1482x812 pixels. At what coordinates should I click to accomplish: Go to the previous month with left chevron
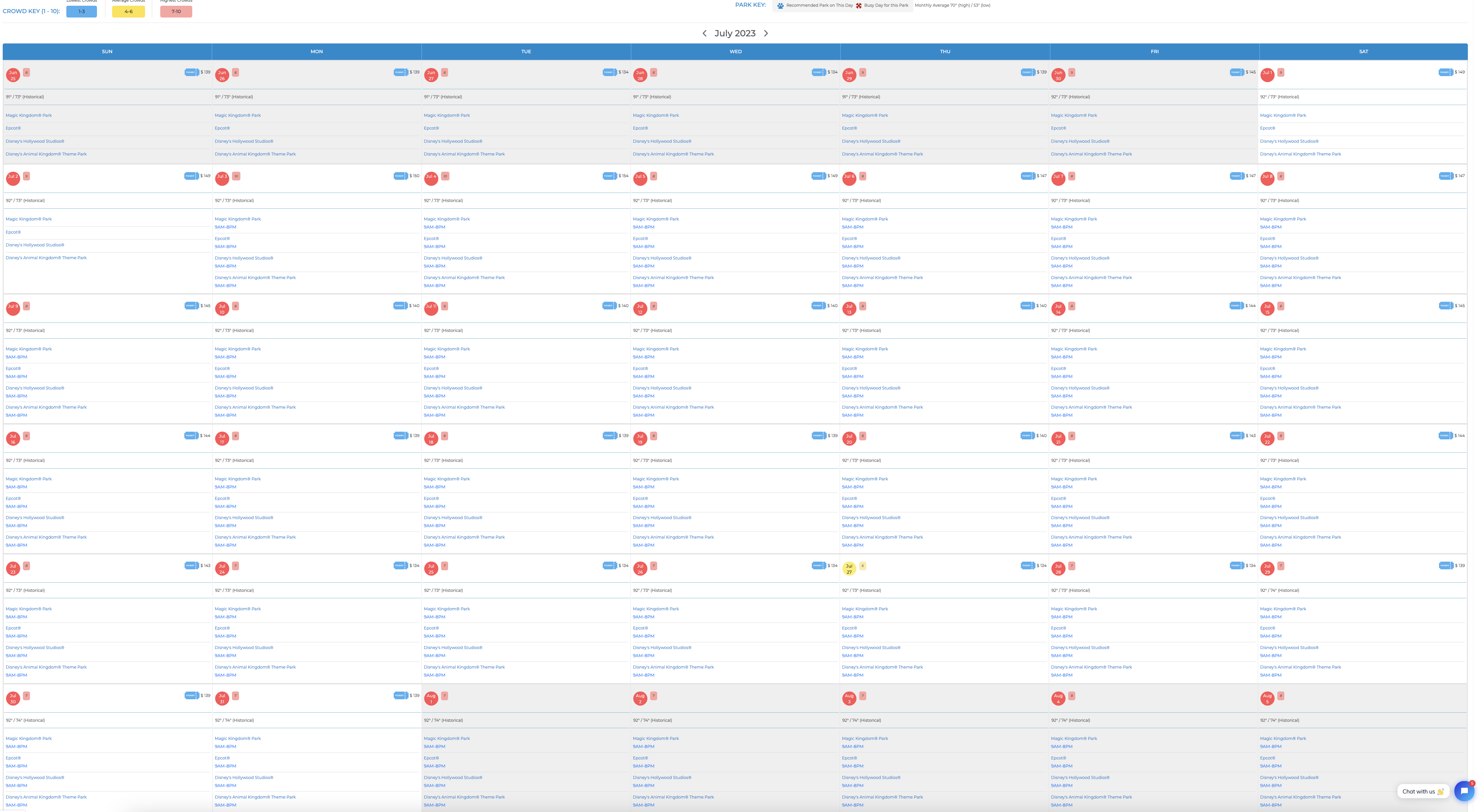(704, 33)
